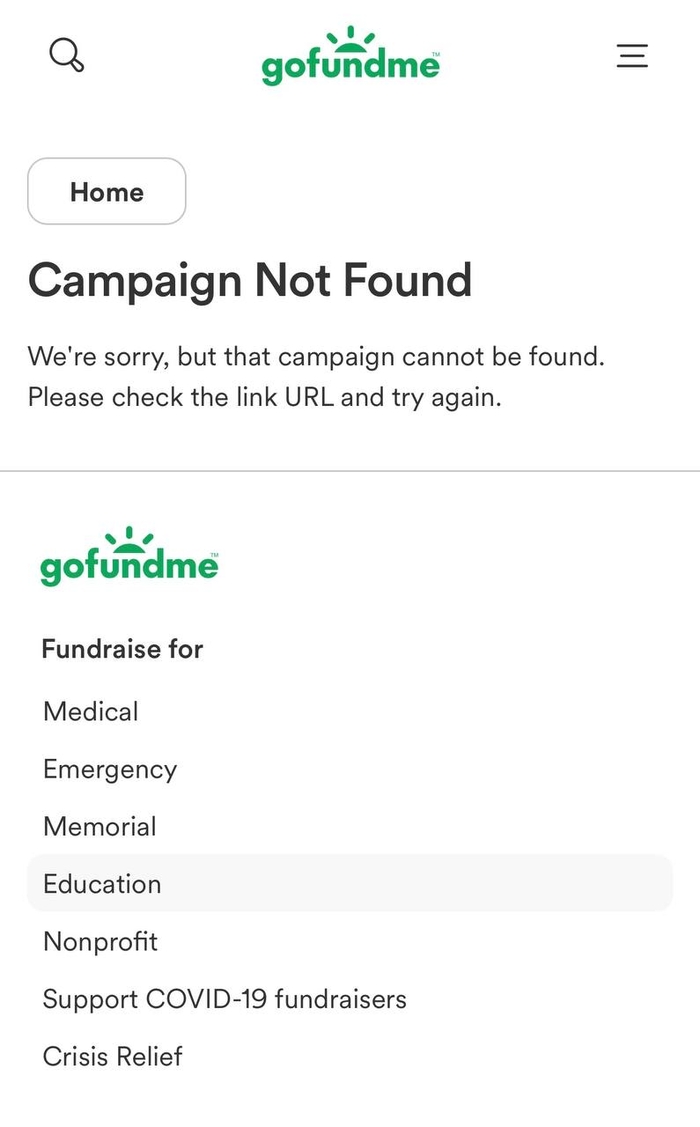Click the "Fundraise for" section heading
This screenshot has width=700, height=1127.
122,649
